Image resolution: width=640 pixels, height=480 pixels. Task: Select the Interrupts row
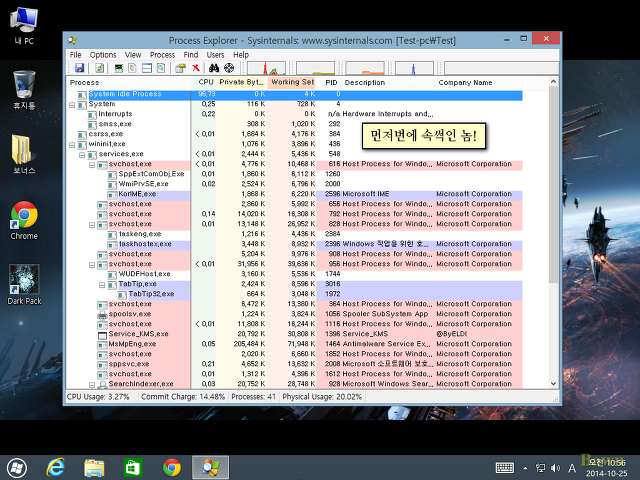pos(294,114)
